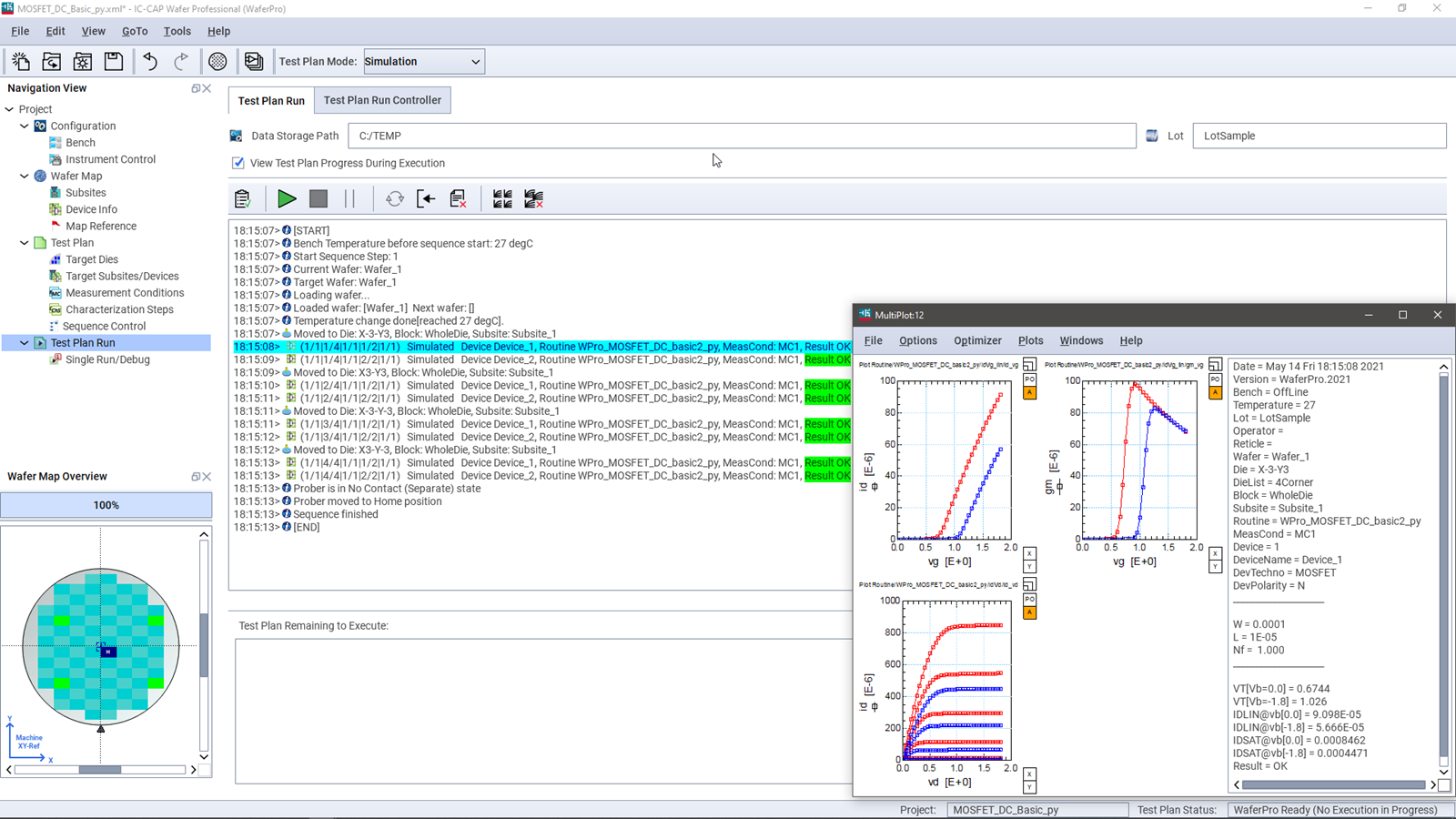Switch to the Test Plan Run Controller tab
The width and height of the screenshot is (1456, 819).
point(382,100)
